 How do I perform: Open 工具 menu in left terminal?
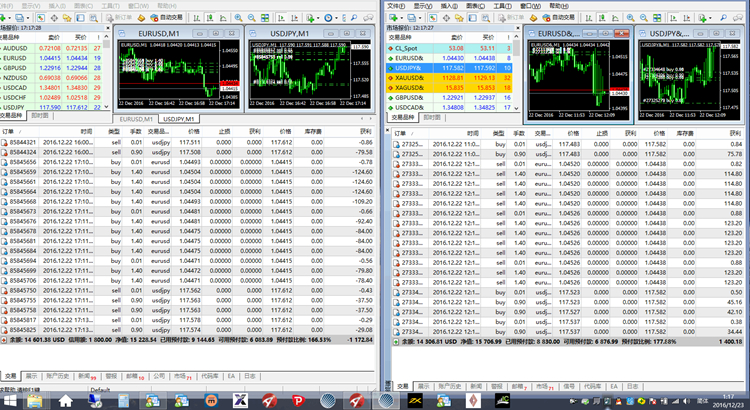[110, 6]
